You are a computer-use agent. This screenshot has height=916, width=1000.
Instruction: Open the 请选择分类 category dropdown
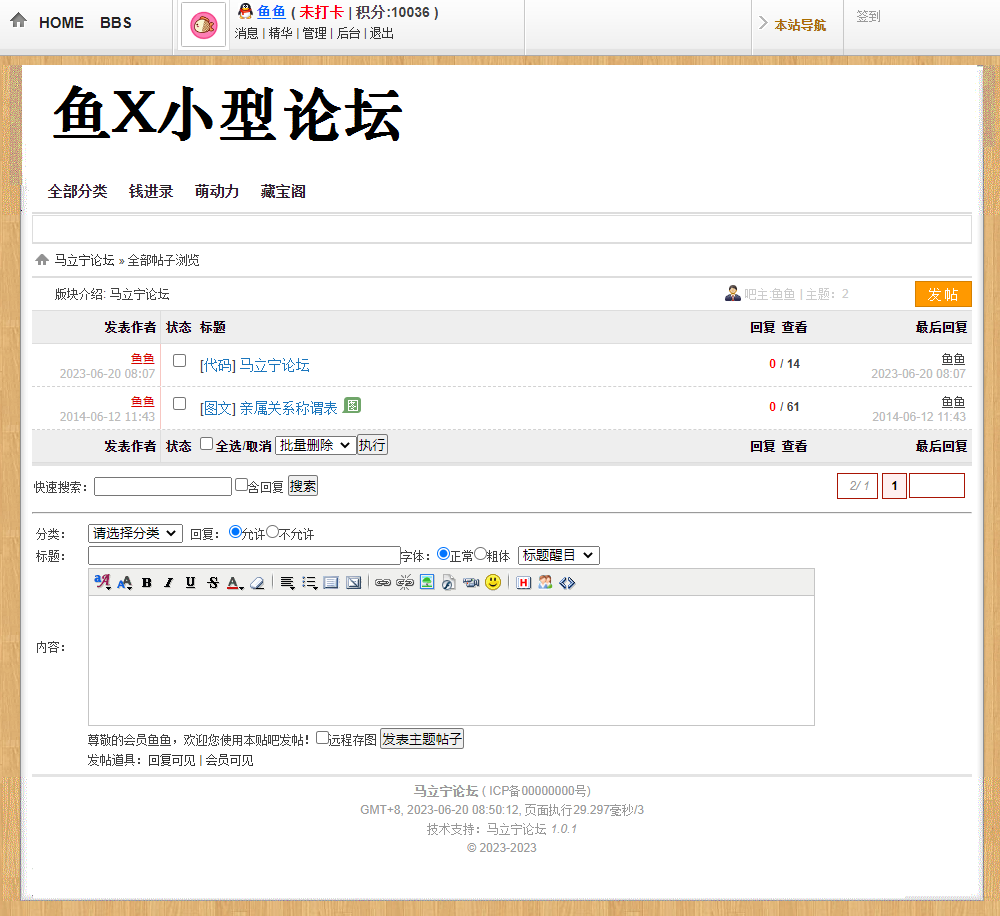click(135, 533)
